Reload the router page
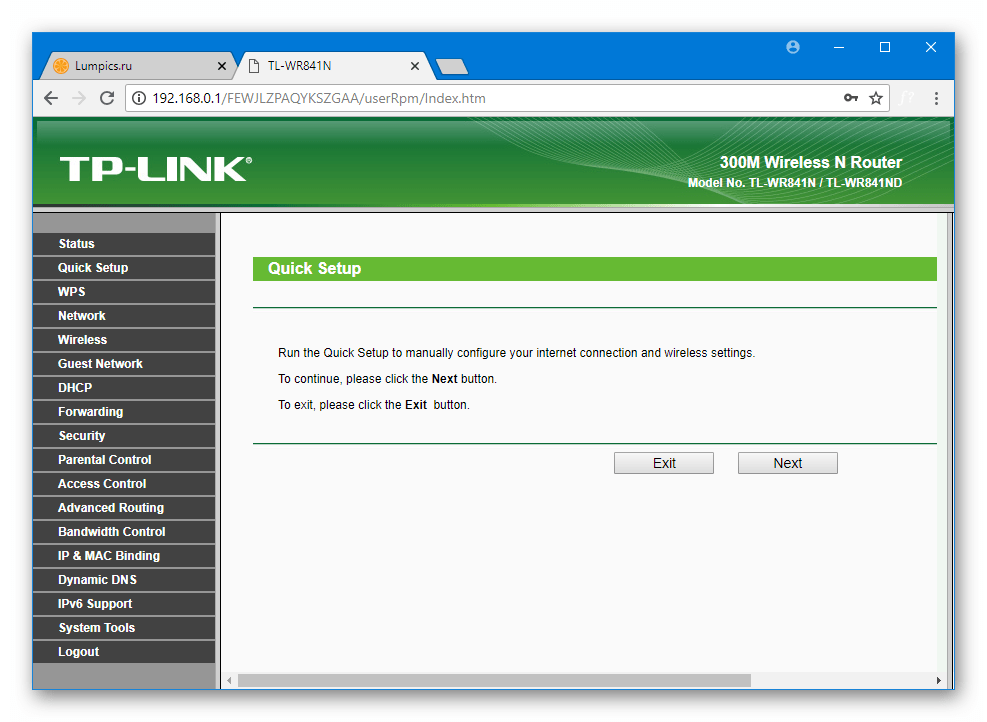The width and height of the screenshot is (987, 722). 107,98
